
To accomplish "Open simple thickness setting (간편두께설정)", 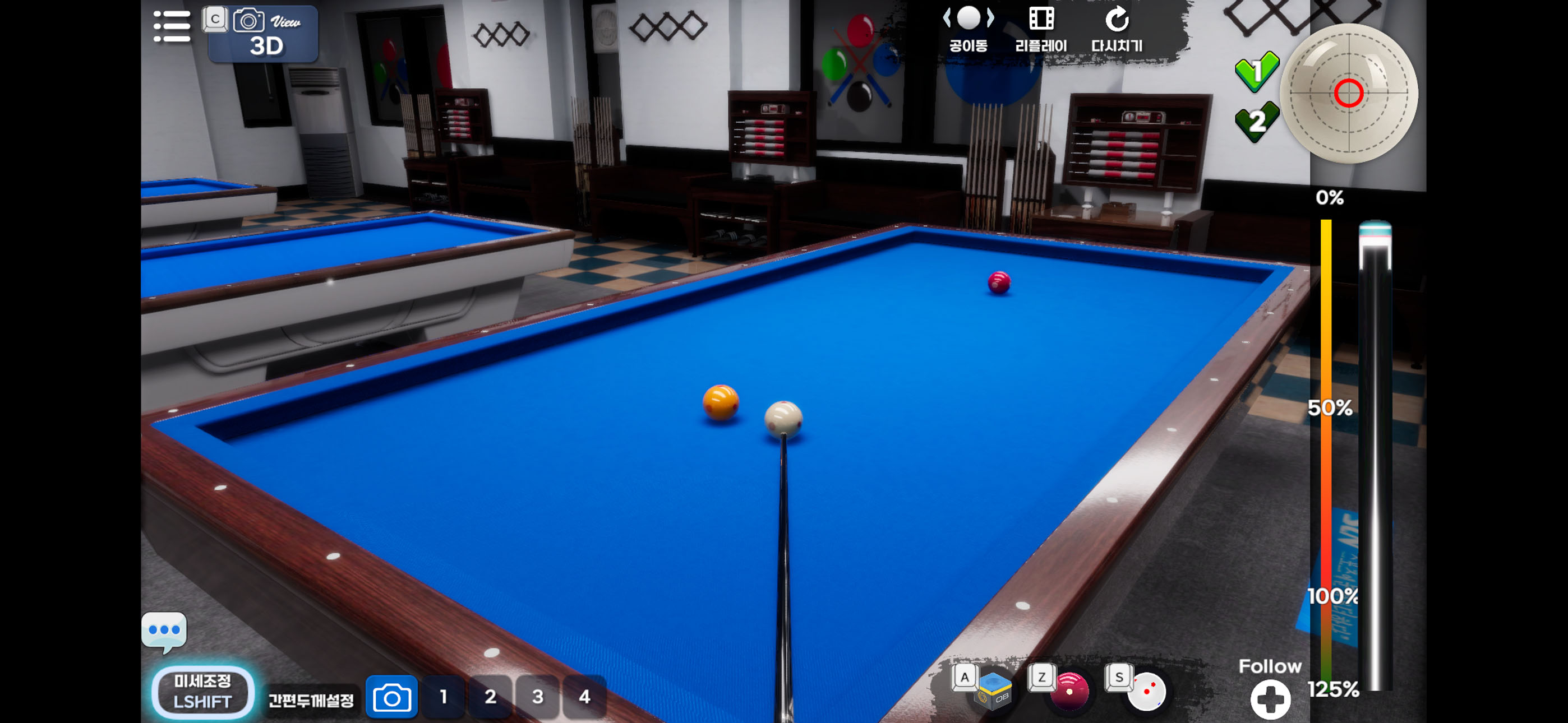I will pos(311,700).
